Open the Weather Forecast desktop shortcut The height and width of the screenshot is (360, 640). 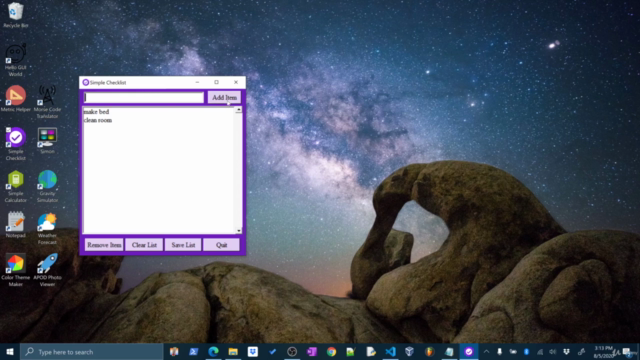point(47,229)
